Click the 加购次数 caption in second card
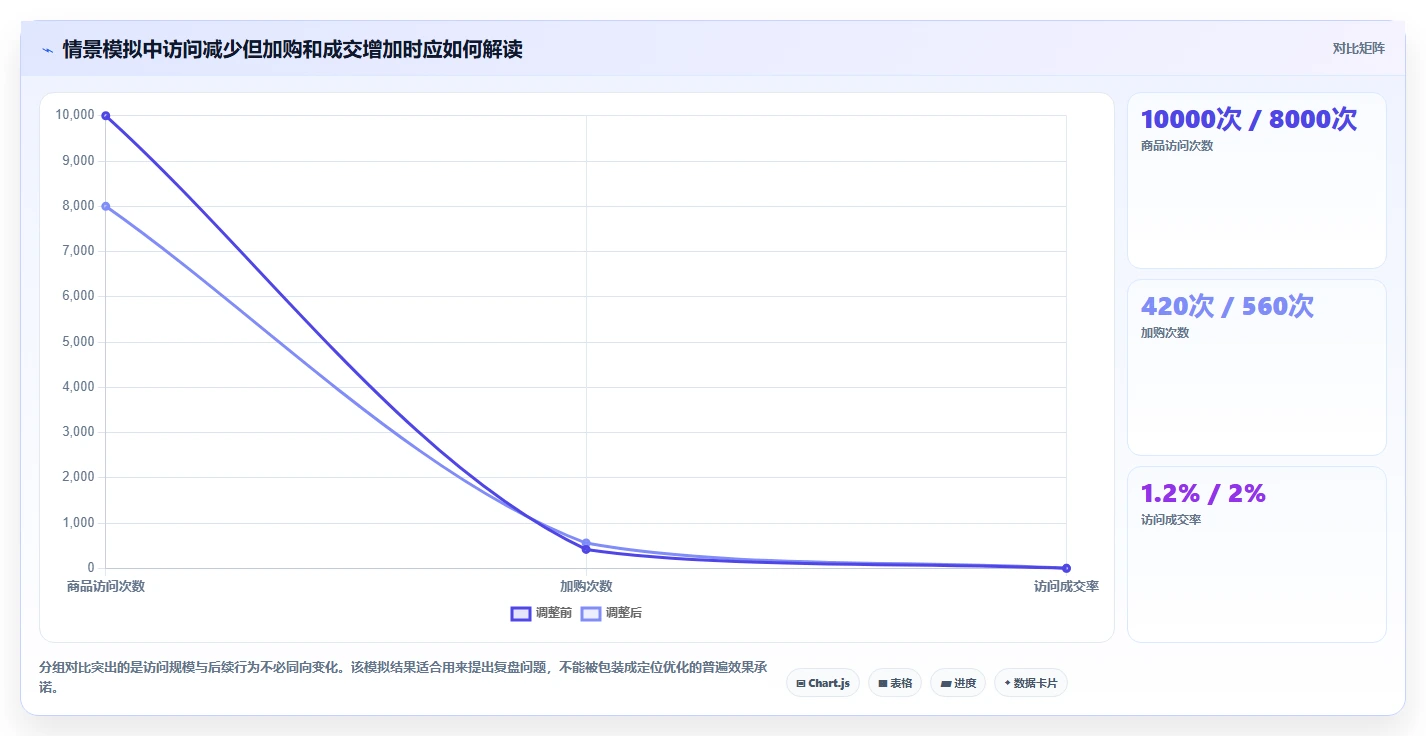Viewport: 1426px width, 736px height. point(1165,333)
